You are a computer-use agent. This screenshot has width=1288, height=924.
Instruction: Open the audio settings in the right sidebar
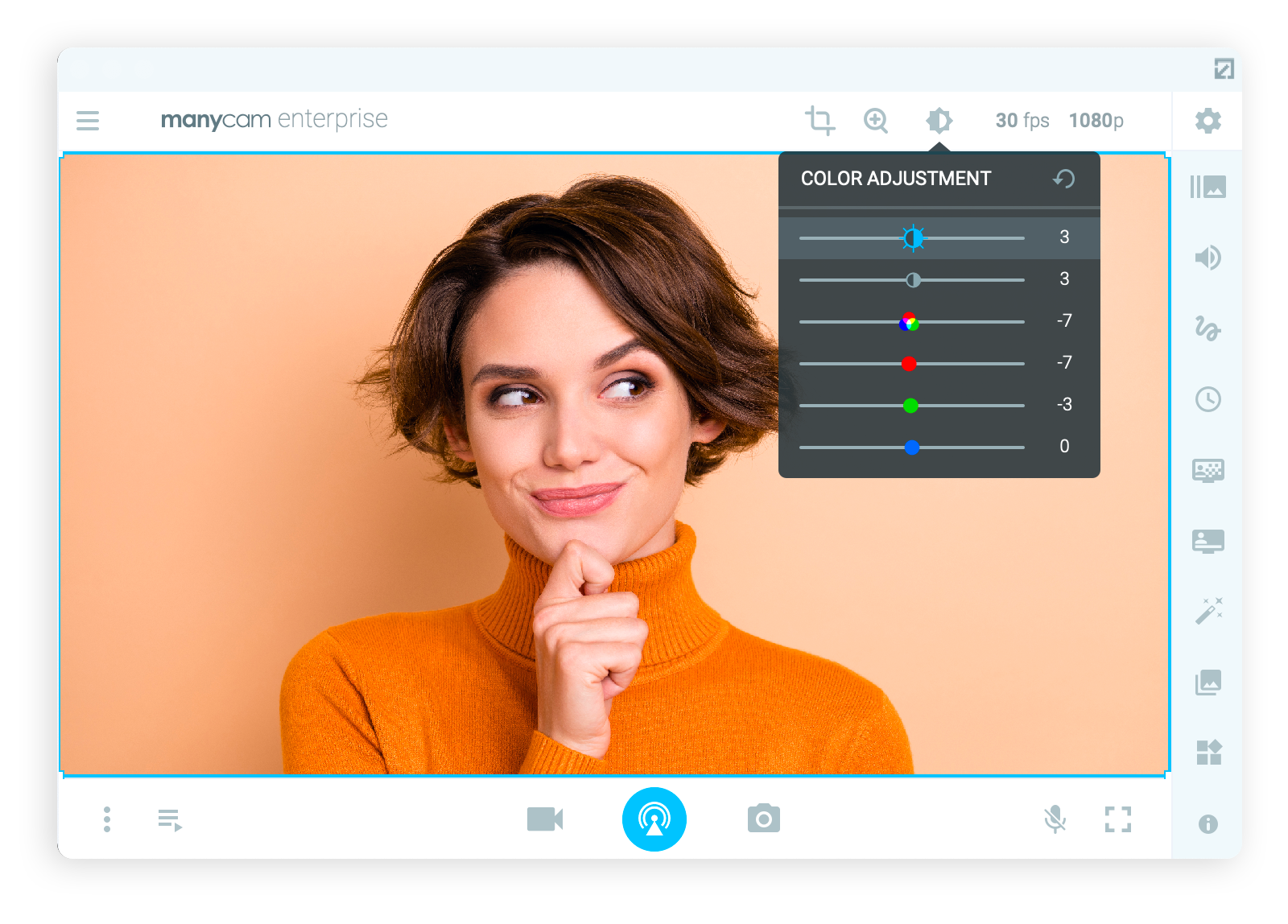click(x=1207, y=258)
